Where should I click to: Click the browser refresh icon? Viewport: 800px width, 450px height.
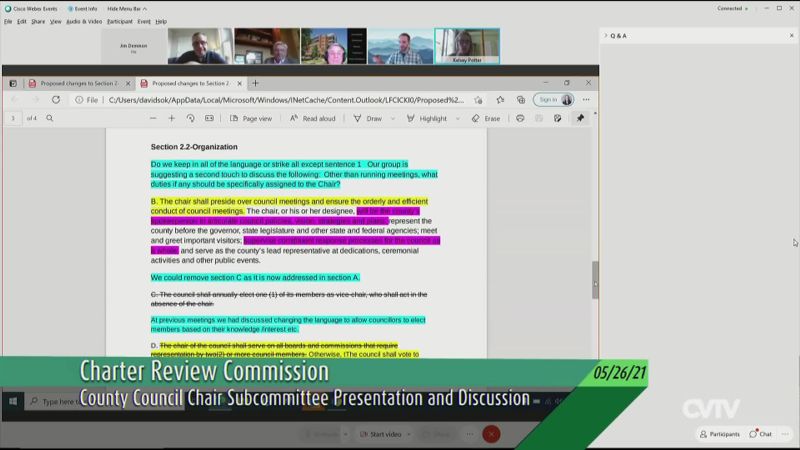tap(56, 100)
